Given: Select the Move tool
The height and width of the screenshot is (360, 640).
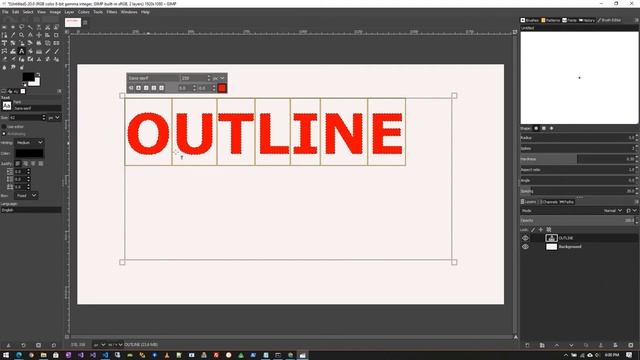Looking at the screenshot, I should [x=39, y=35].
